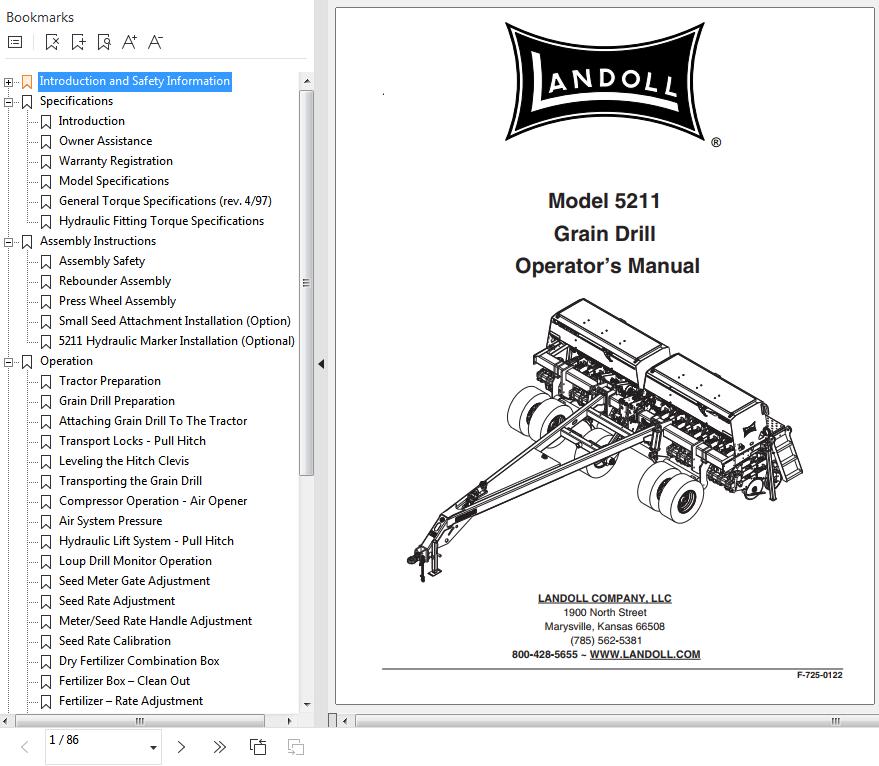Open the Assembly Safety bookmark

101,261
